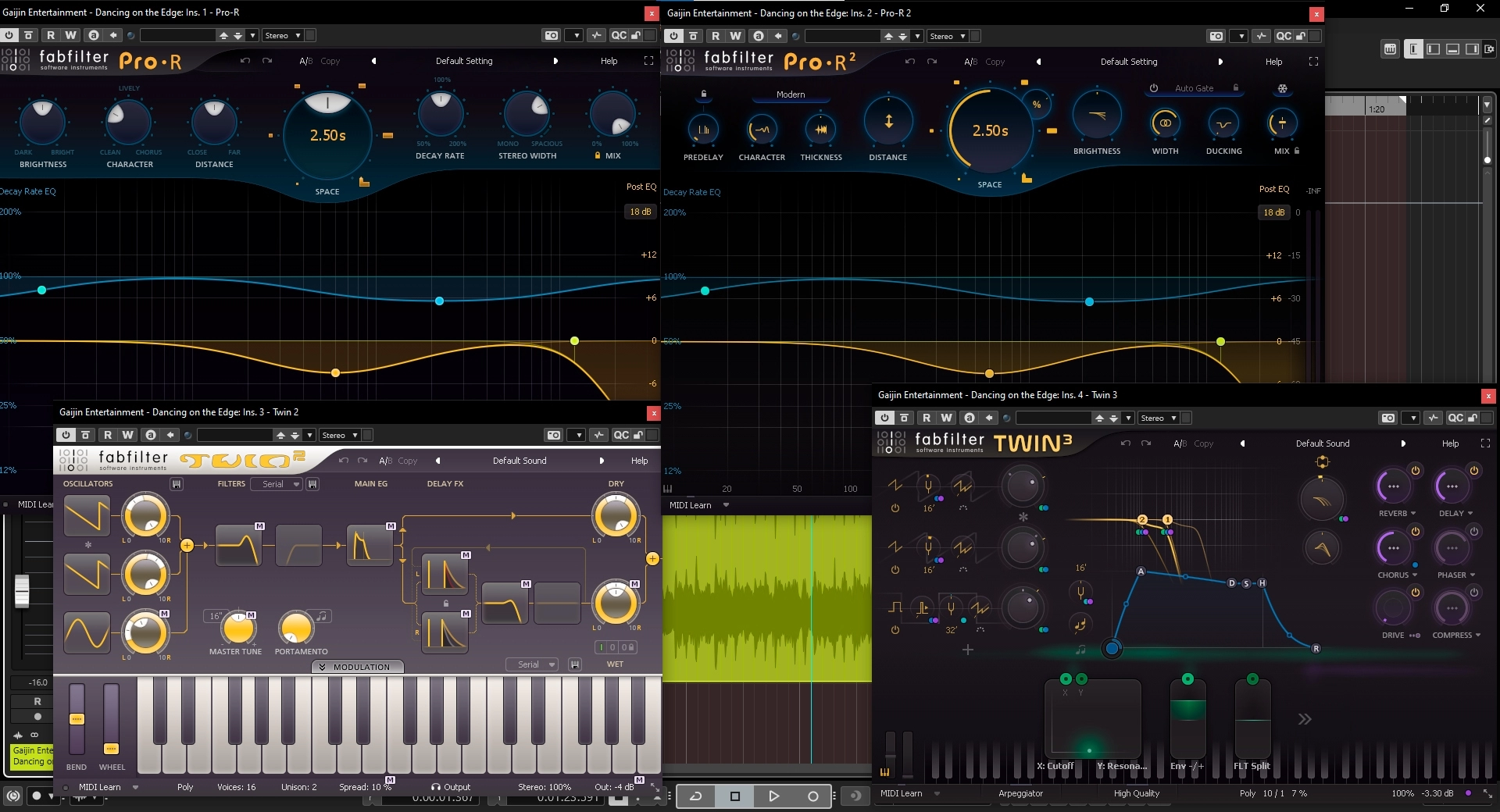Image resolution: width=1500 pixels, height=812 pixels.
Task: Open Help menu in Twin 3
Action: click(x=1450, y=443)
